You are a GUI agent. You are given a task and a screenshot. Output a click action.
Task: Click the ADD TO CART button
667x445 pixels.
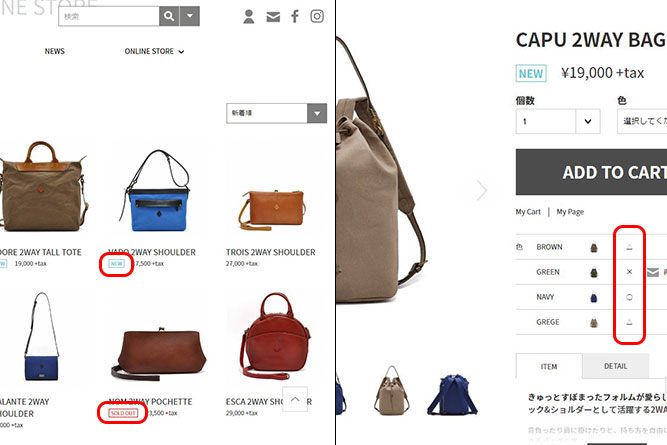click(x=591, y=172)
